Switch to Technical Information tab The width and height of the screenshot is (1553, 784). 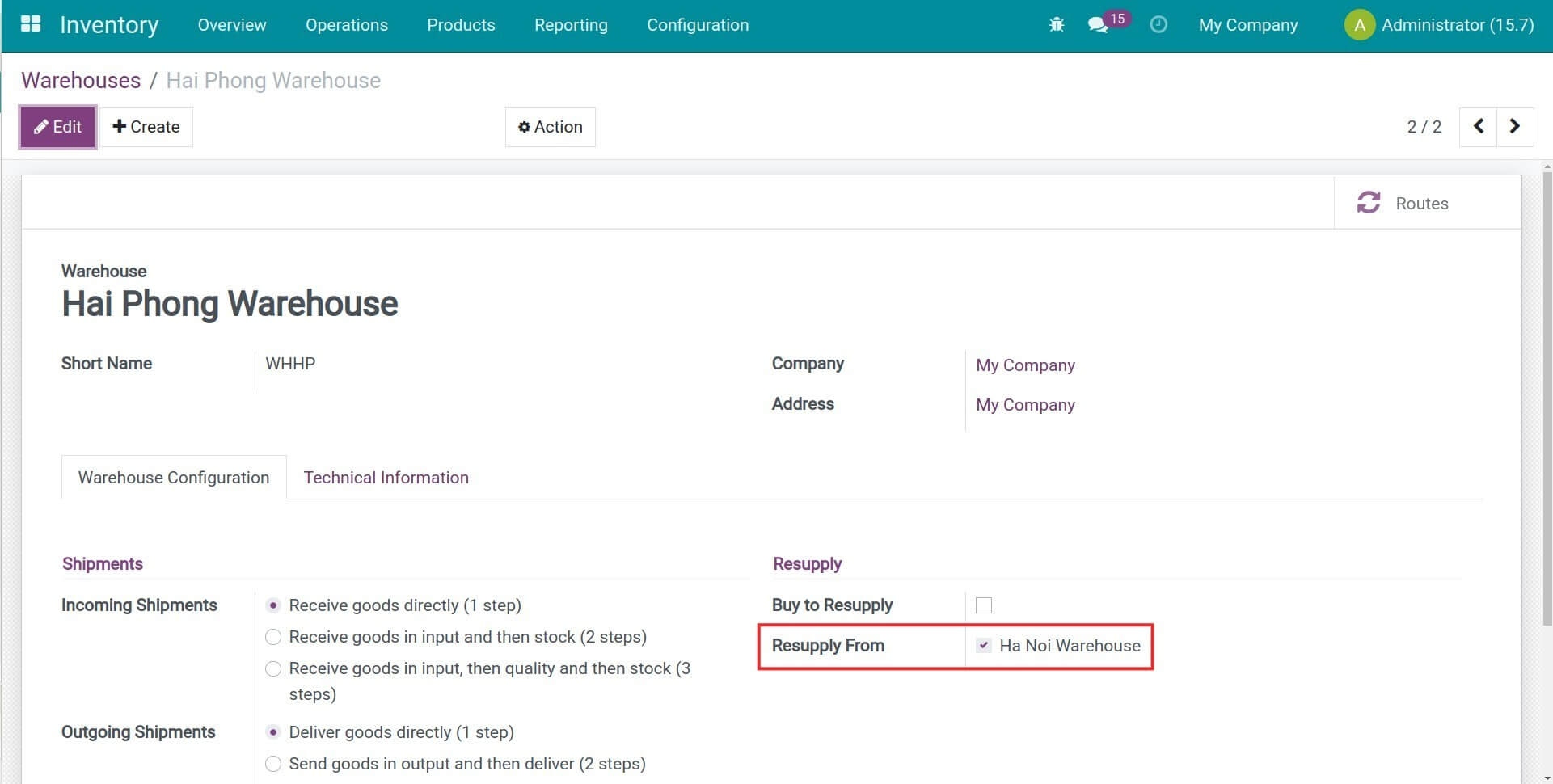(386, 478)
